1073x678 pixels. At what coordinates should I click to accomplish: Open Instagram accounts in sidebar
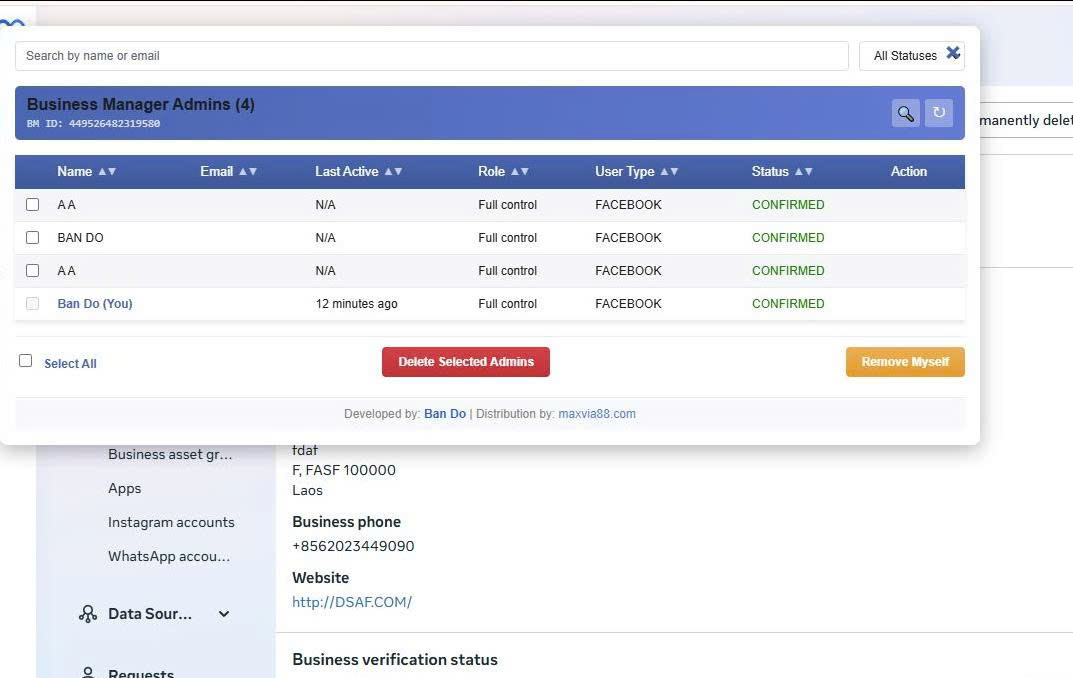171,522
